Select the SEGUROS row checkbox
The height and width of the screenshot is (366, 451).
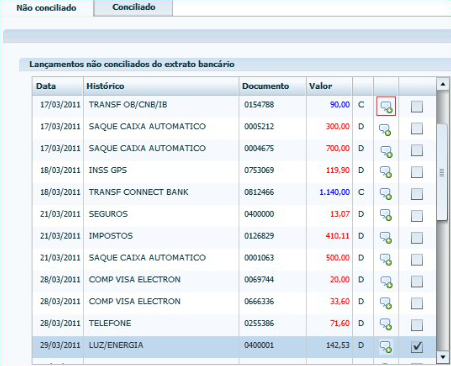(x=417, y=216)
